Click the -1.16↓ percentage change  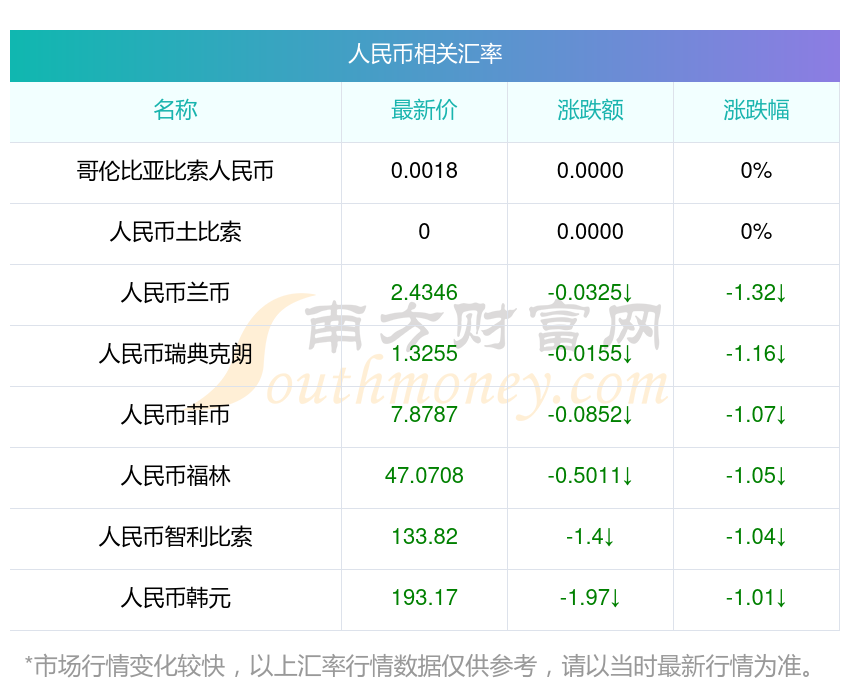click(756, 354)
